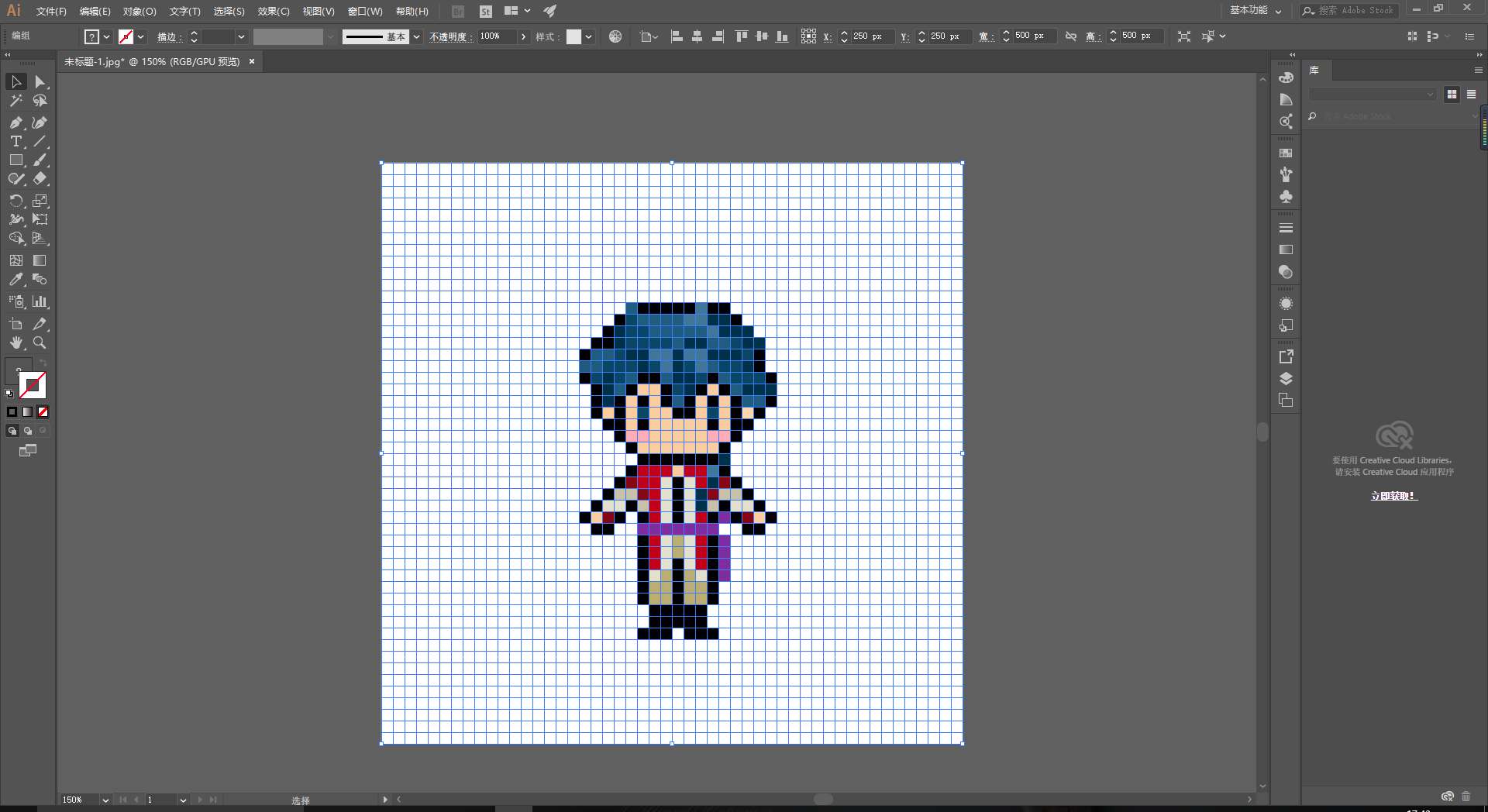Screen dimensions: 1488x812
Task: Switch to the 库 panel tab
Action: [x=1314, y=71]
